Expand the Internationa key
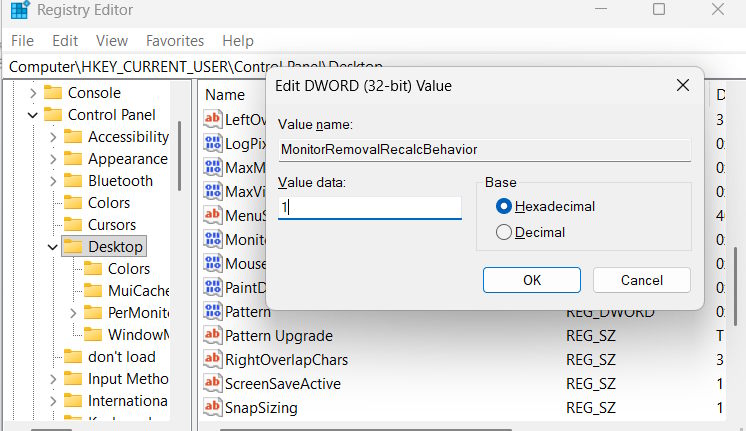This screenshot has width=746, height=431. (x=53, y=401)
